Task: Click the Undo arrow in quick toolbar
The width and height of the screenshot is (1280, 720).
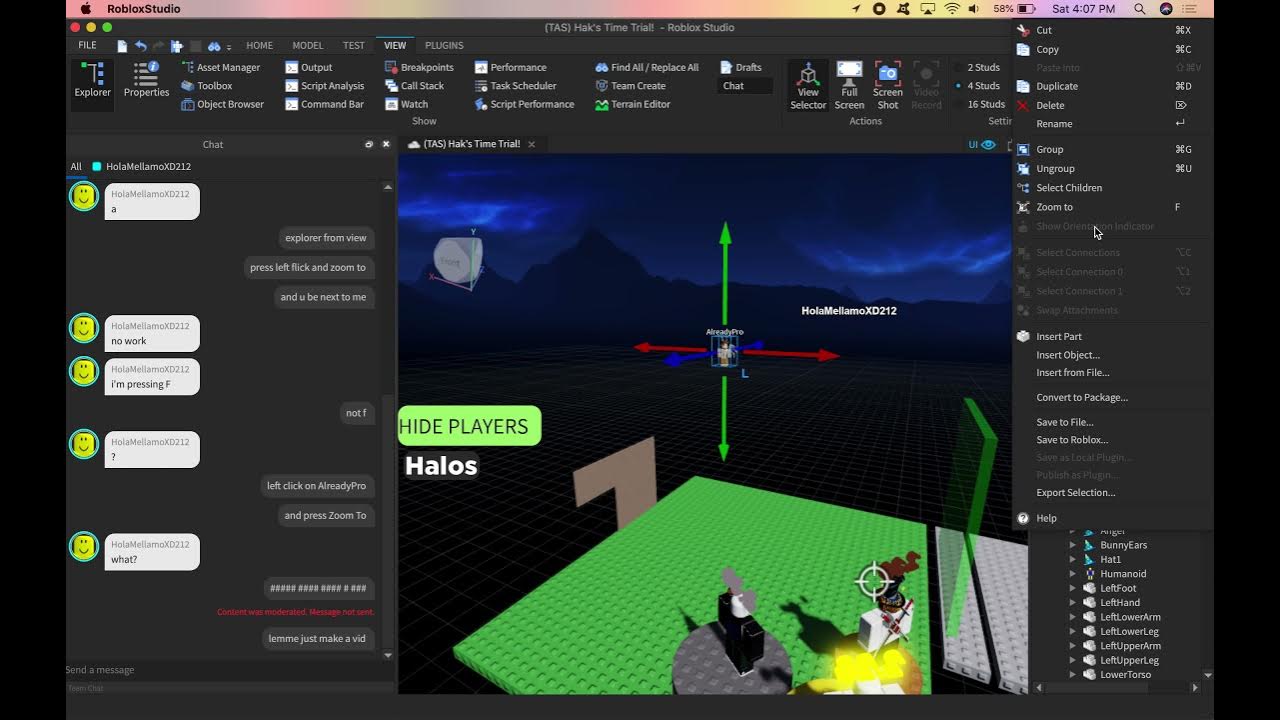Action: pyautogui.click(x=140, y=46)
